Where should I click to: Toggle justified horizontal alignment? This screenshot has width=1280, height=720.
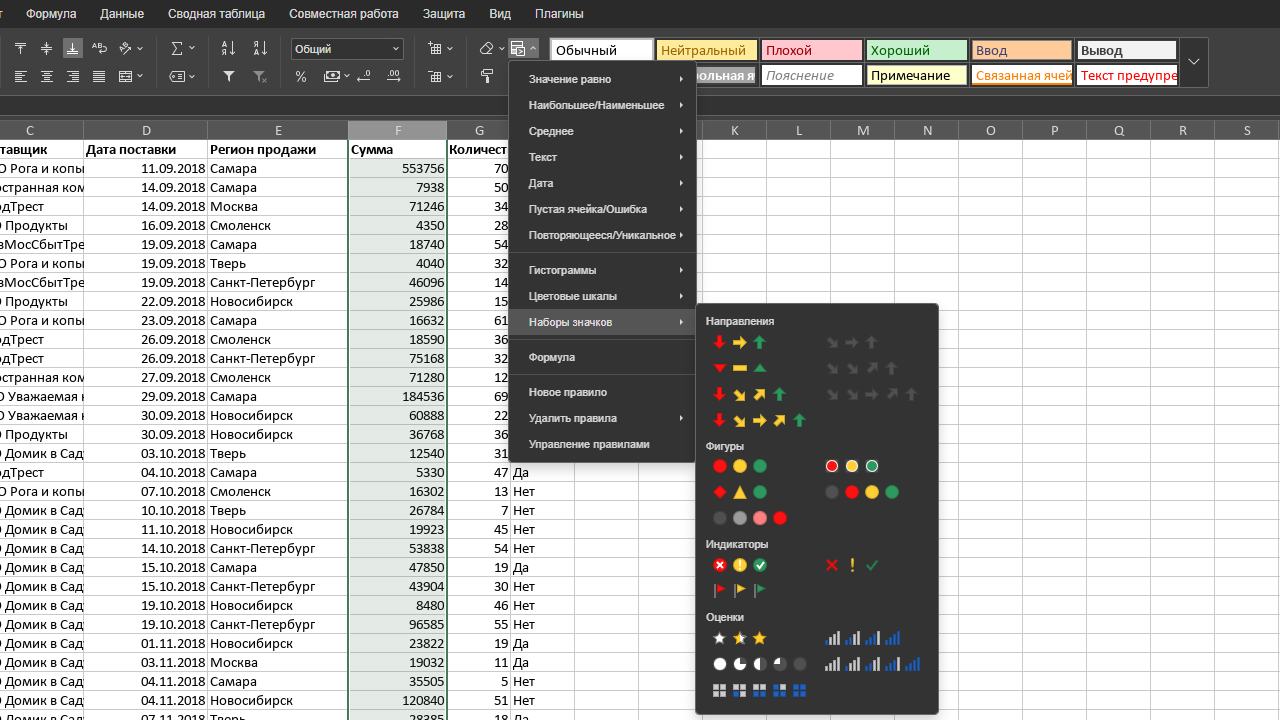99,76
